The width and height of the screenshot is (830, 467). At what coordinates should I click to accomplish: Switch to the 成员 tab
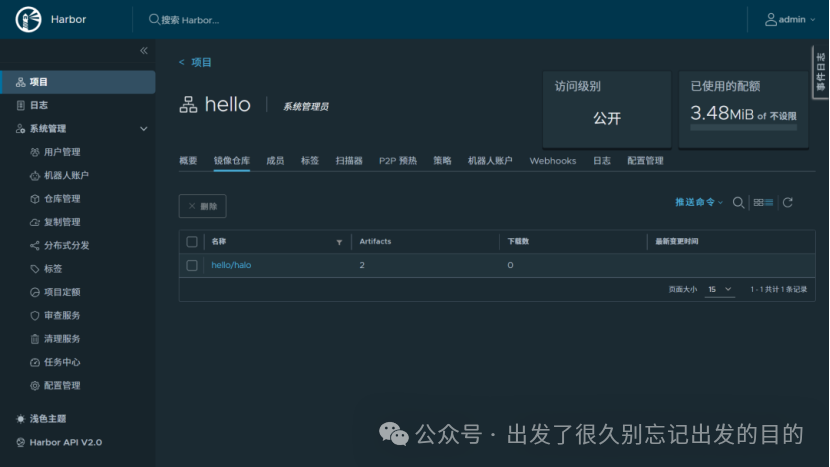point(275,160)
